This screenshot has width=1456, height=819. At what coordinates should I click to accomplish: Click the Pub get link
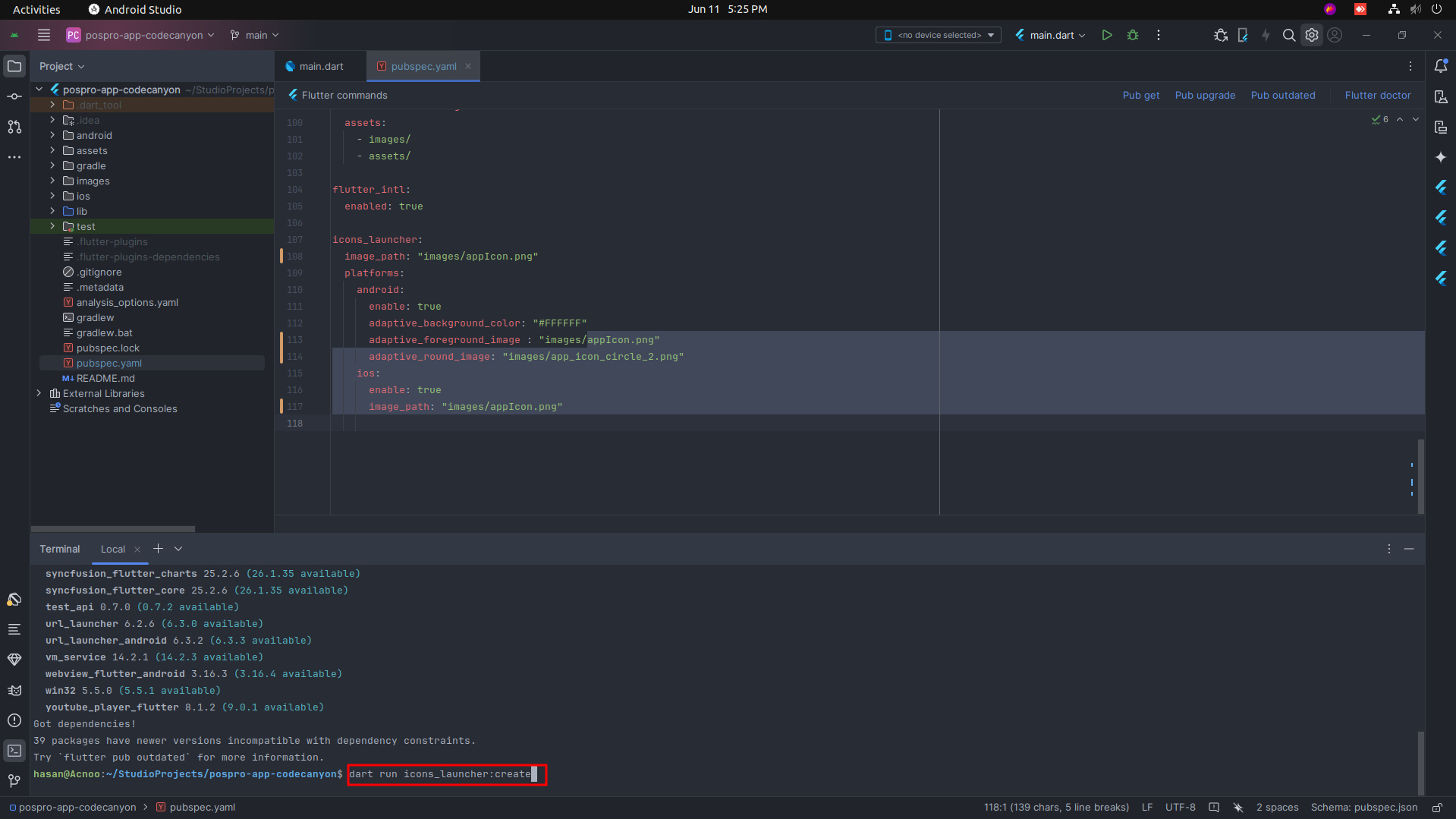coord(1140,95)
